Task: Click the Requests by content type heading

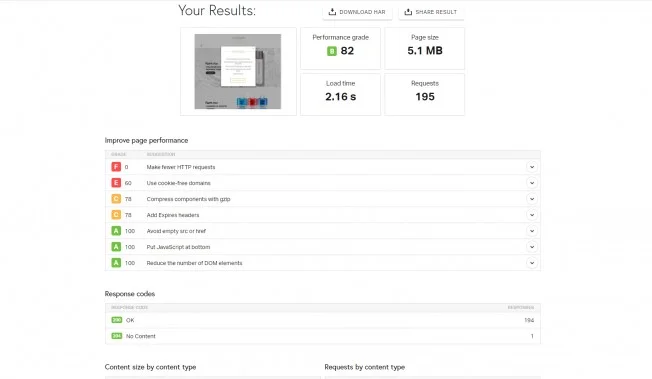Action: click(x=365, y=367)
